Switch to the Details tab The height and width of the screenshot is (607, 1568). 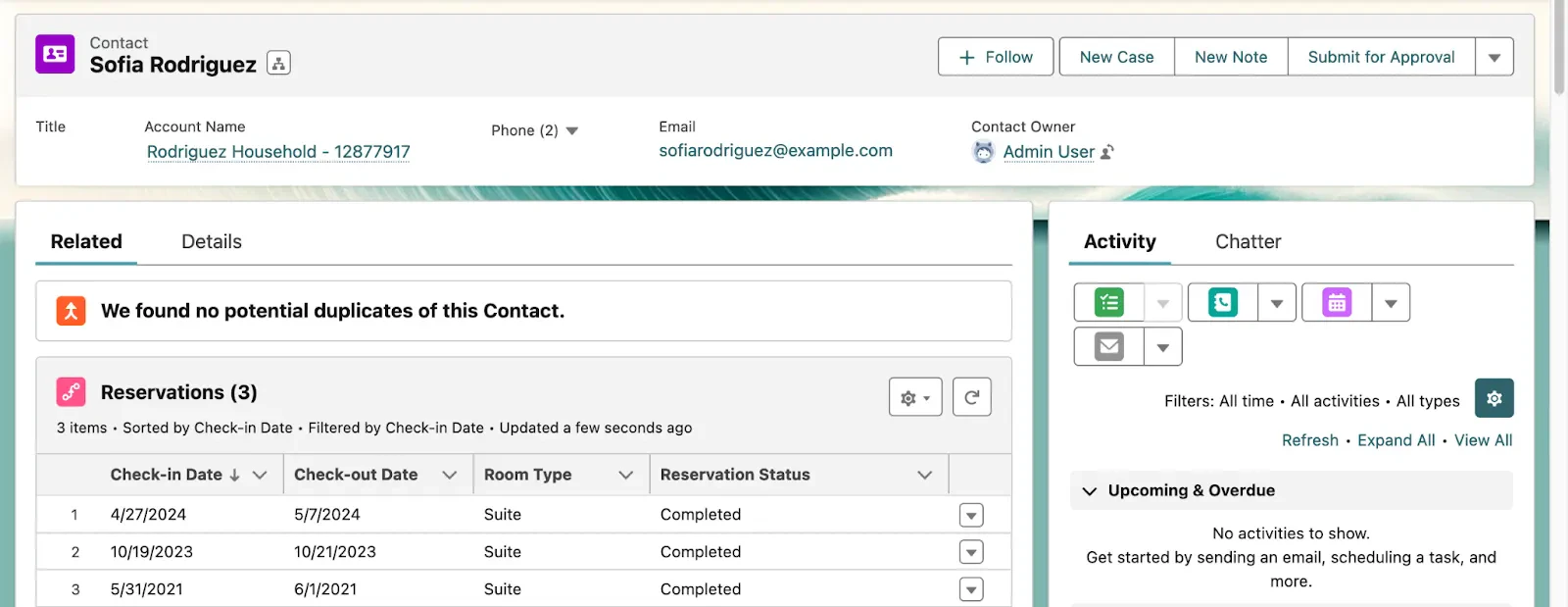tap(212, 241)
